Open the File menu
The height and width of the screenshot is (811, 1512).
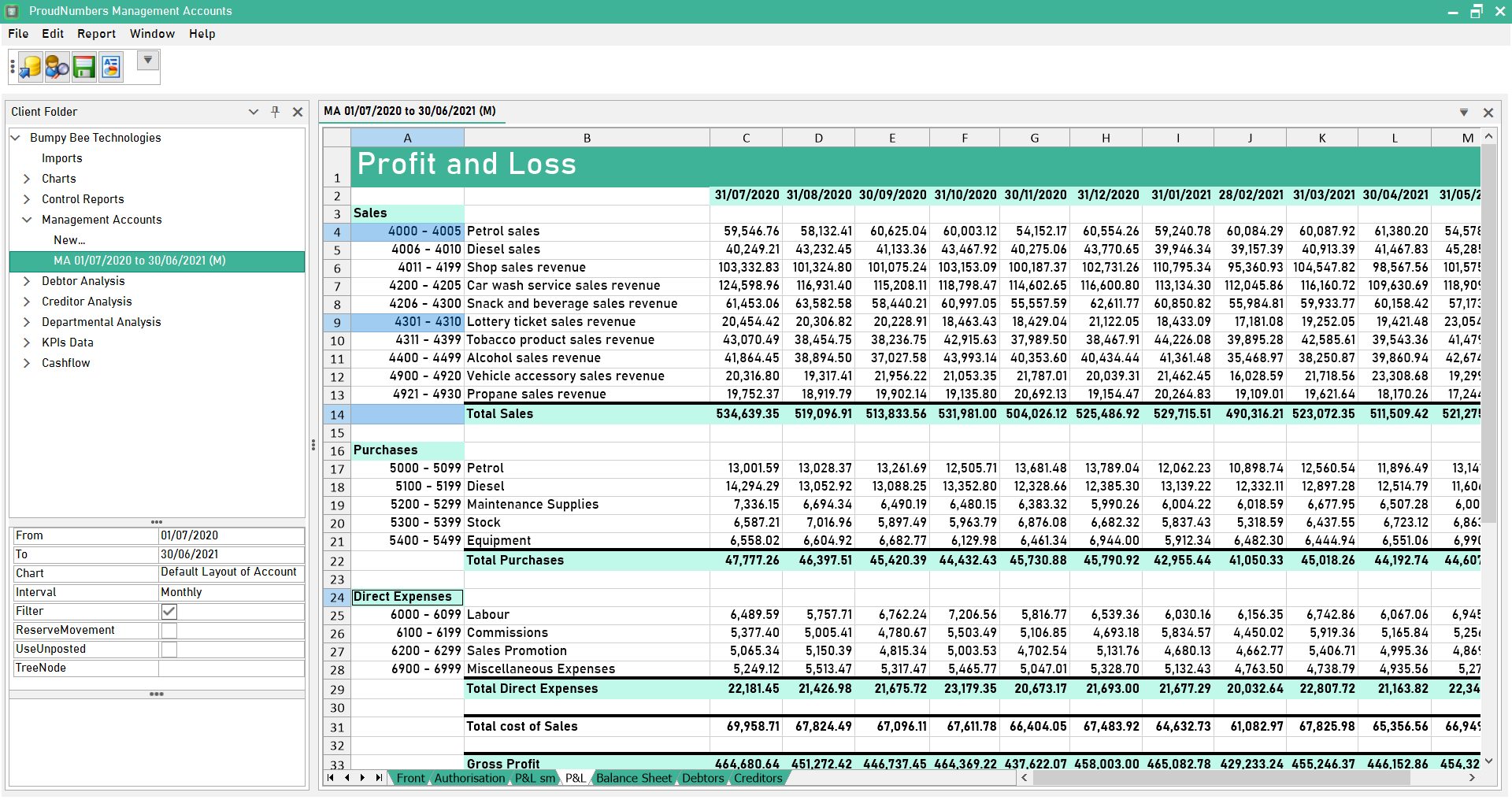point(18,34)
